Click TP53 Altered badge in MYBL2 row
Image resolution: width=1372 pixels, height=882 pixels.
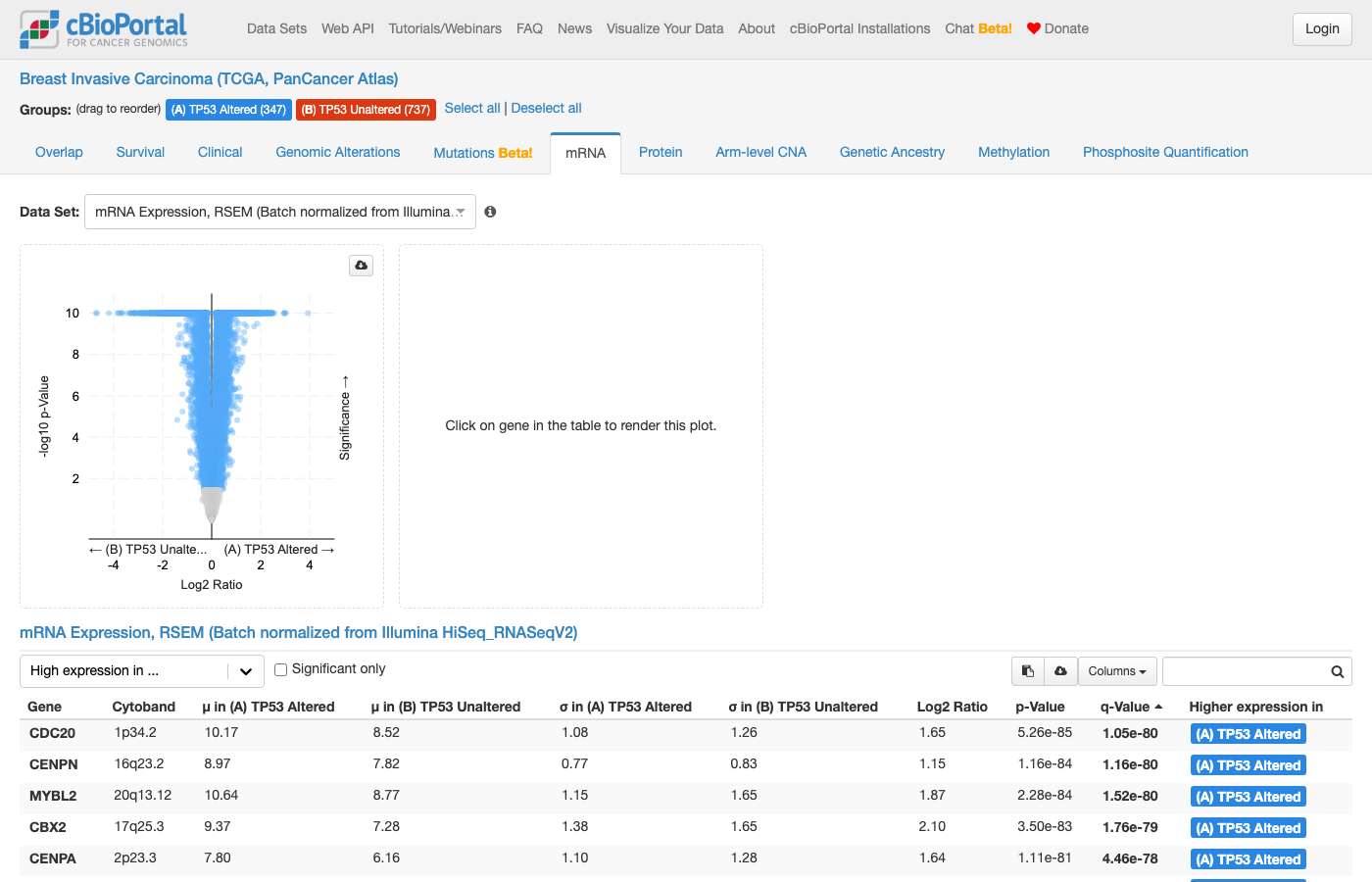(x=1249, y=797)
